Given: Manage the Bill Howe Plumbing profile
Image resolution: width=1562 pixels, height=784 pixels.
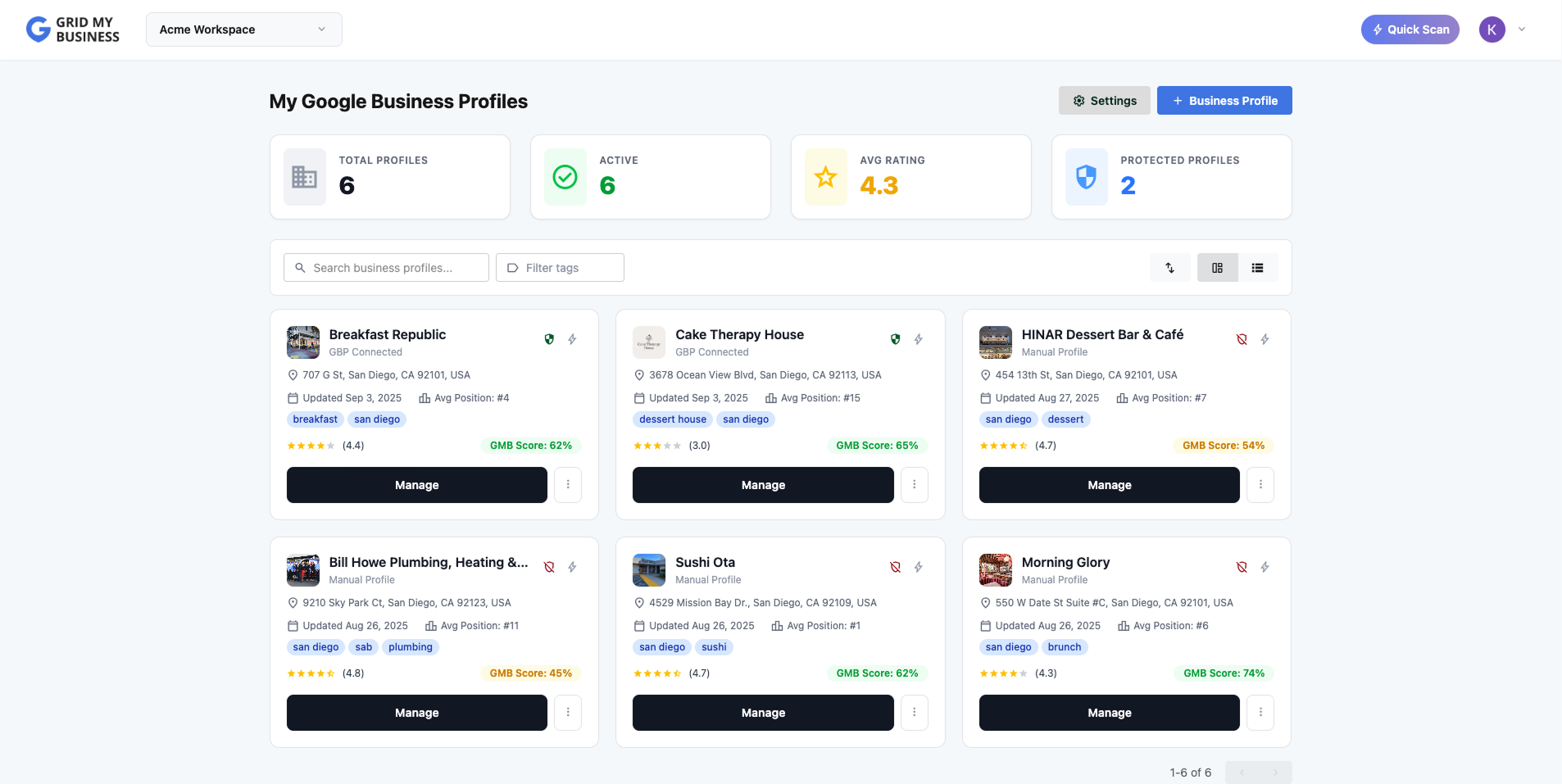Looking at the screenshot, I should pyautogui.click(x=416, y=713).
